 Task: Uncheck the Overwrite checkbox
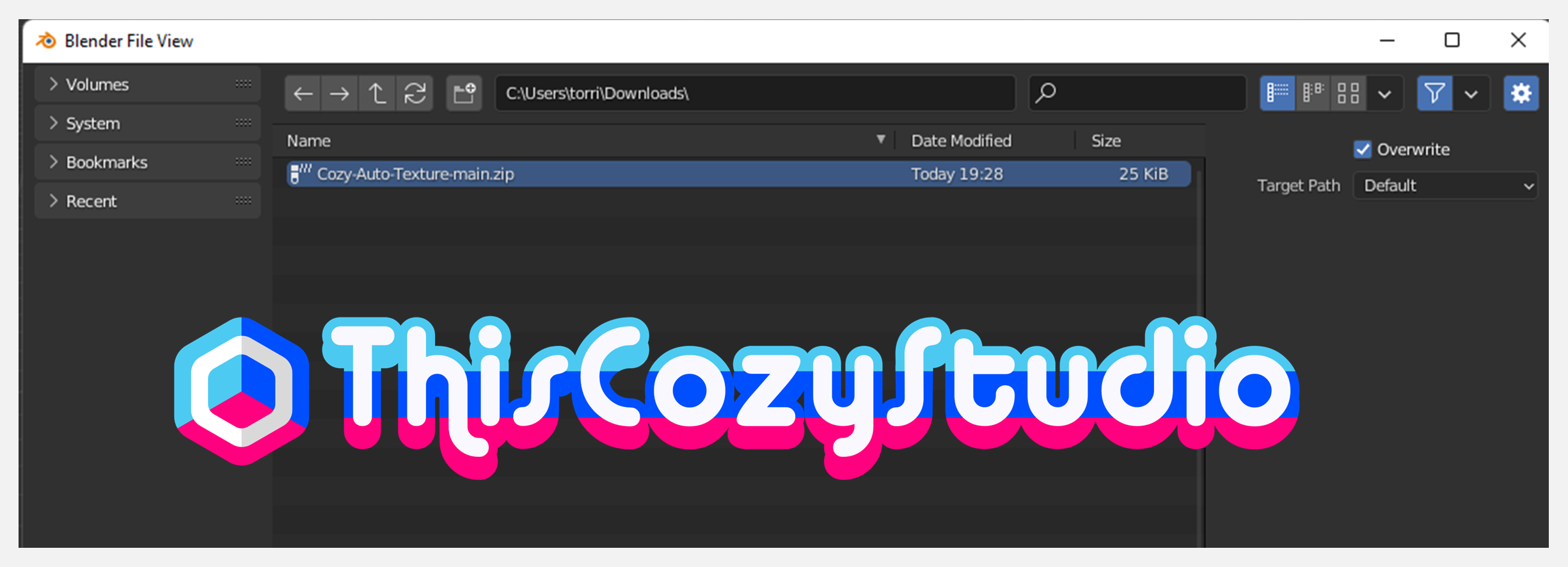click(x=1363, y=150)
